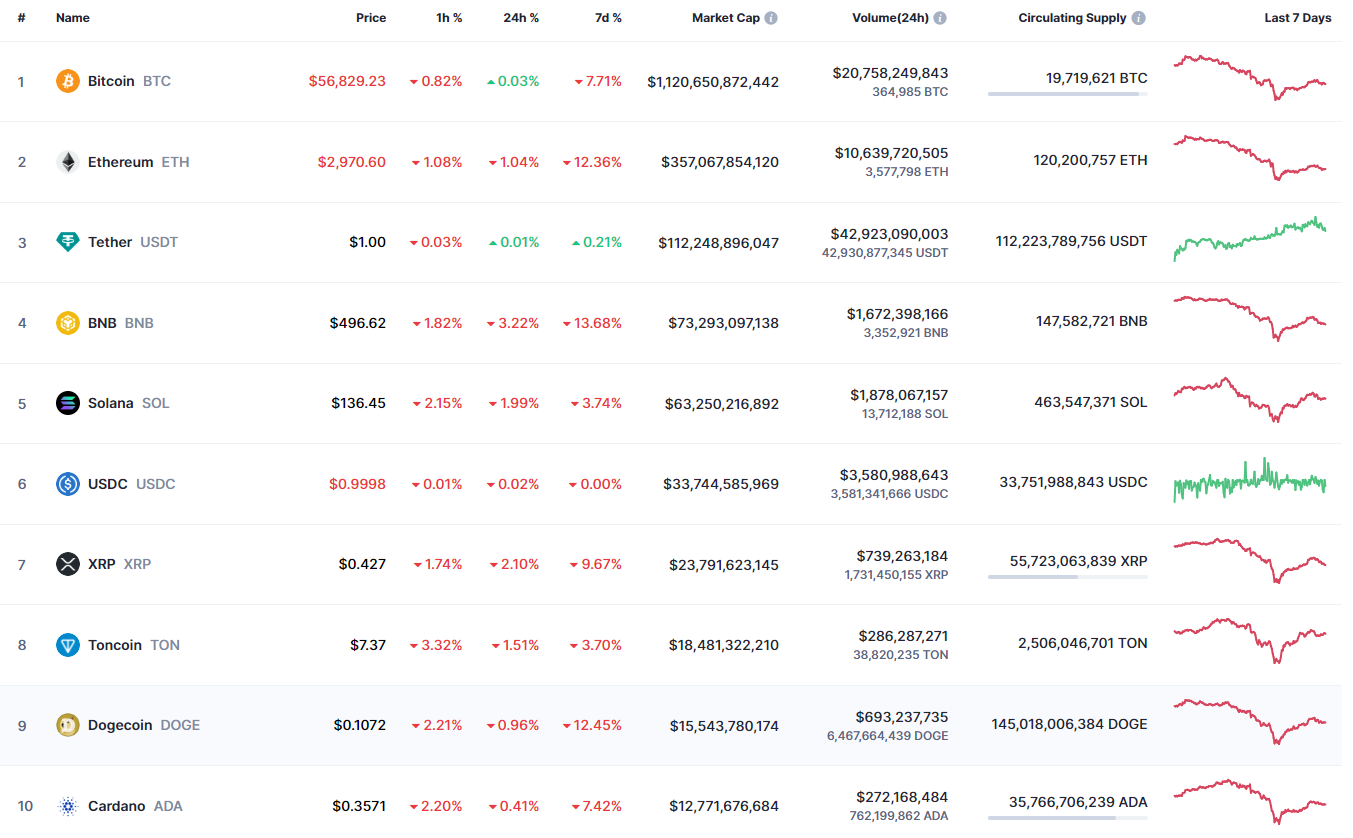Sort table by Price column
Image resolution: width=1353 pixels, height=838 pixels.
371,18
